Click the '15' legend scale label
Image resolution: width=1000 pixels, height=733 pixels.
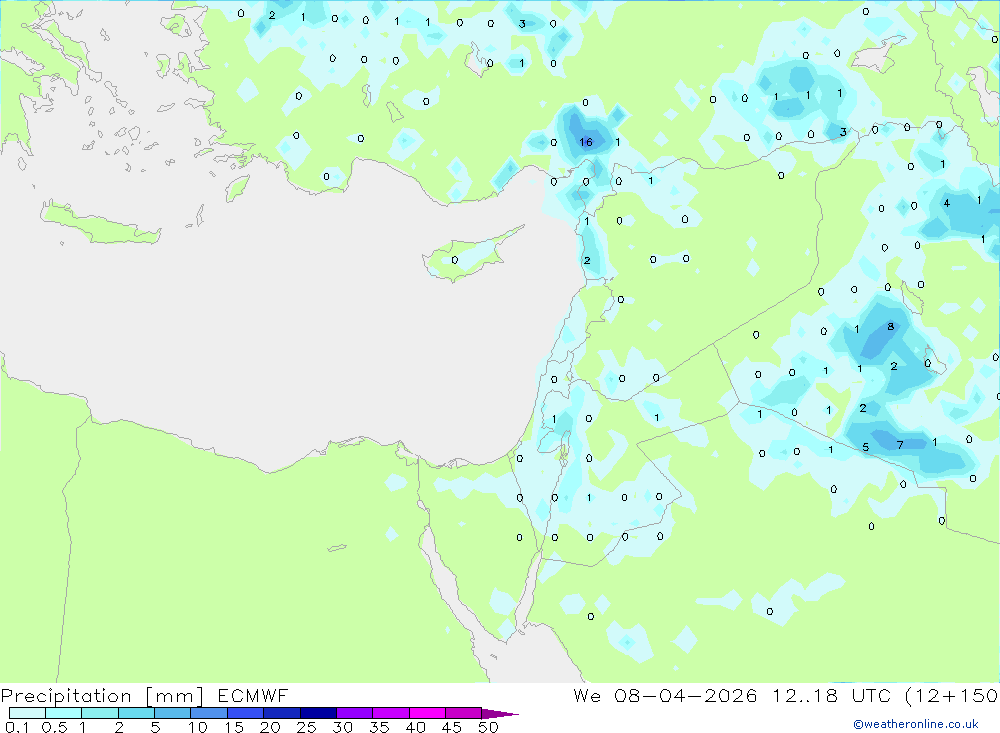234,727
